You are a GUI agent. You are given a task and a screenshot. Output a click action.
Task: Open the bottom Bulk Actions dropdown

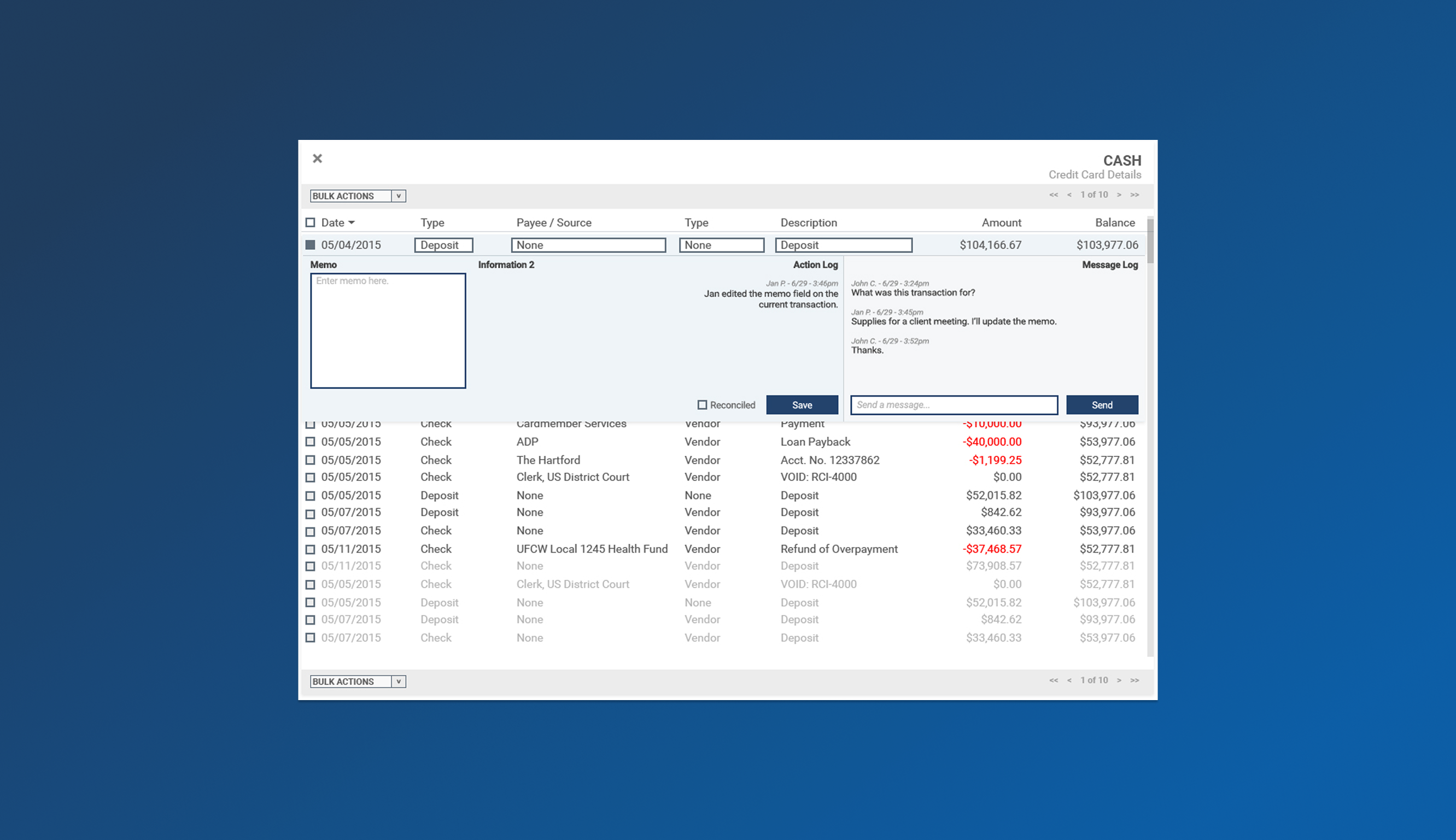point(358,682)
